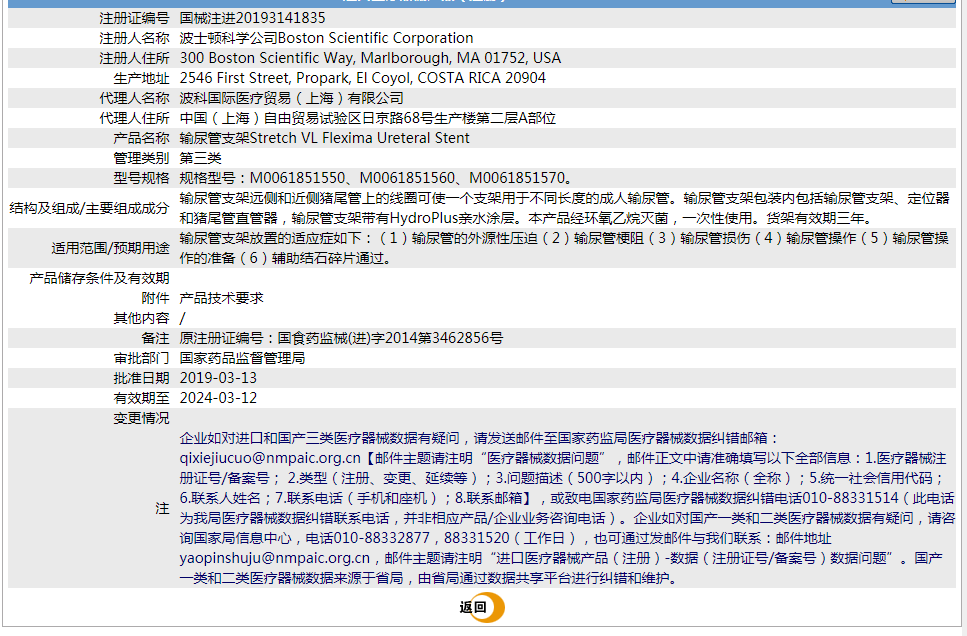Select model specification M0061851550 text
This screenshot has height=636, width=967.
[297, 178]
